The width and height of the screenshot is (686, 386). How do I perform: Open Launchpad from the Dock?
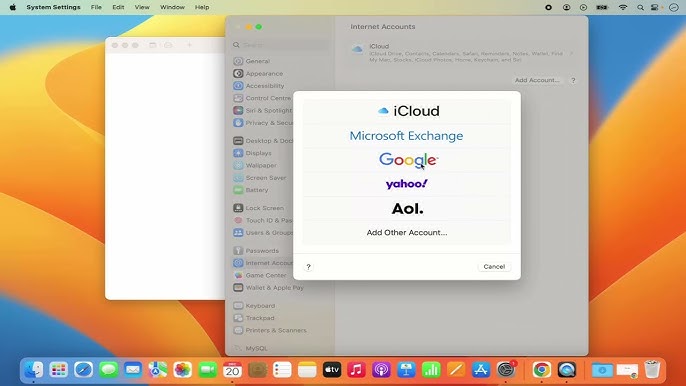click(x=58, y=370)
